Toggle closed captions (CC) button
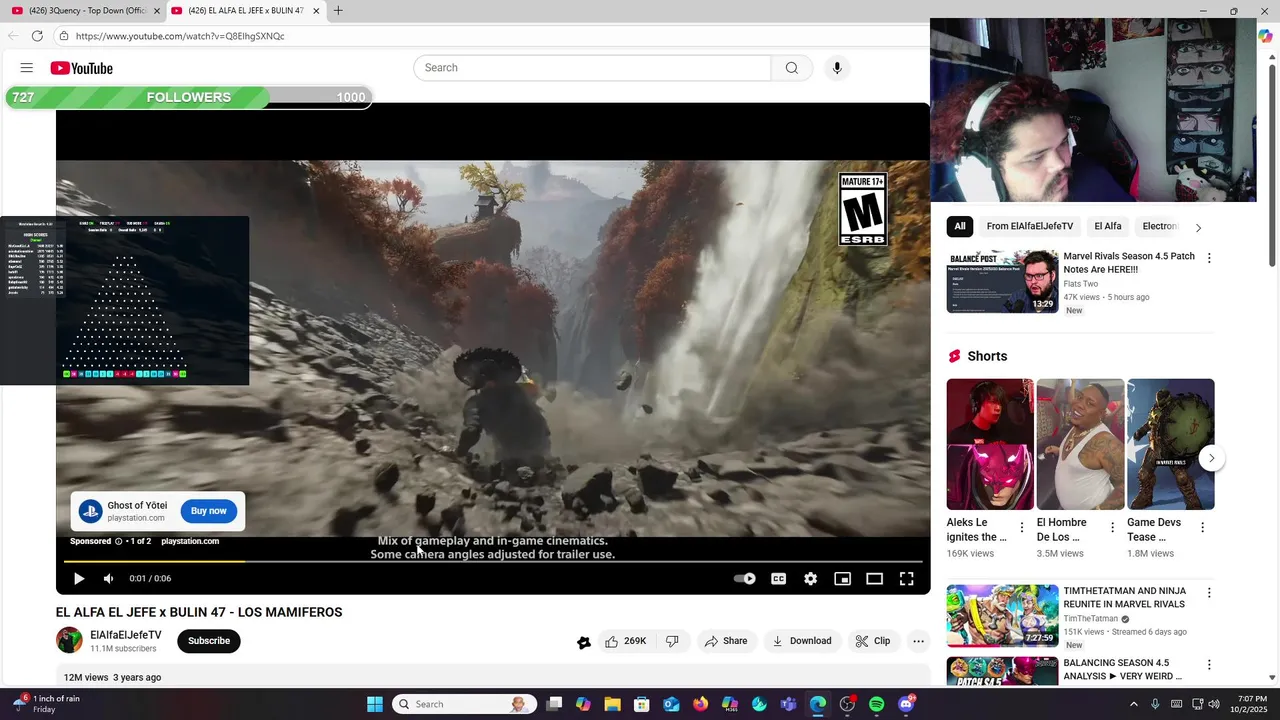The image size is (1280, 720). click(778, 578)
